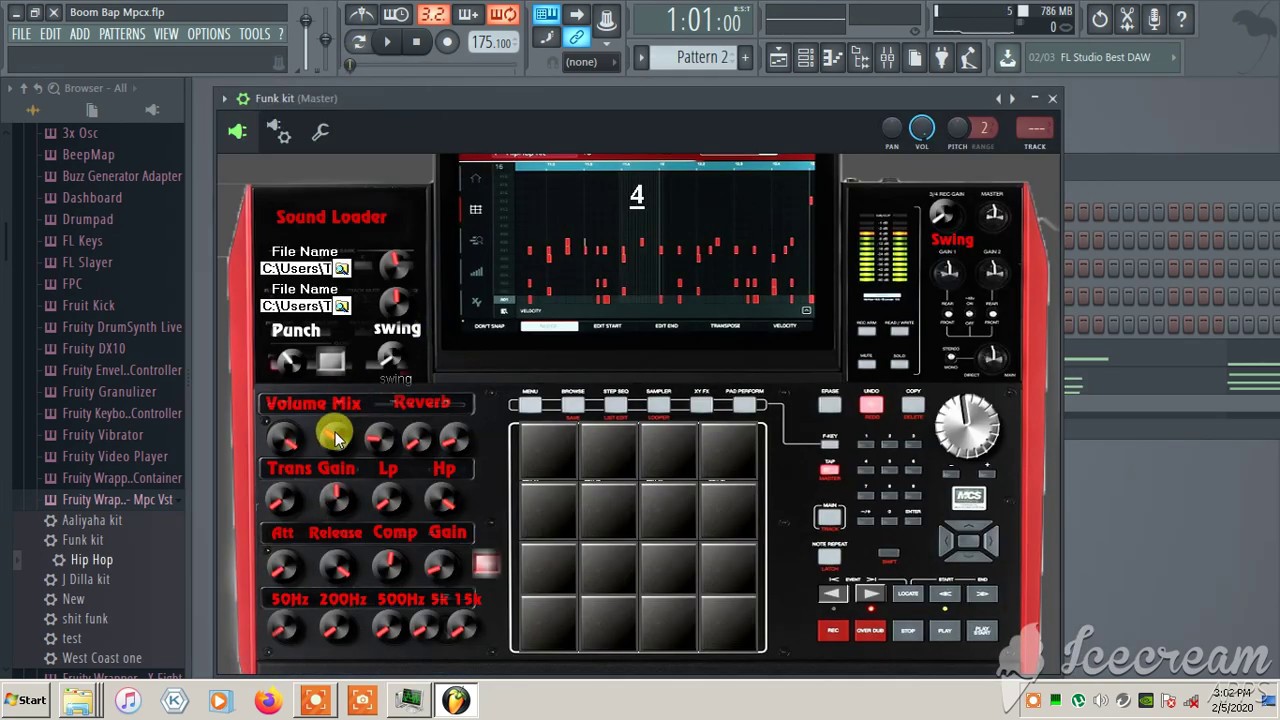This screenshot has width=1280, height=720.
Task: Open the Windows Start button
Action: (26, 700)
